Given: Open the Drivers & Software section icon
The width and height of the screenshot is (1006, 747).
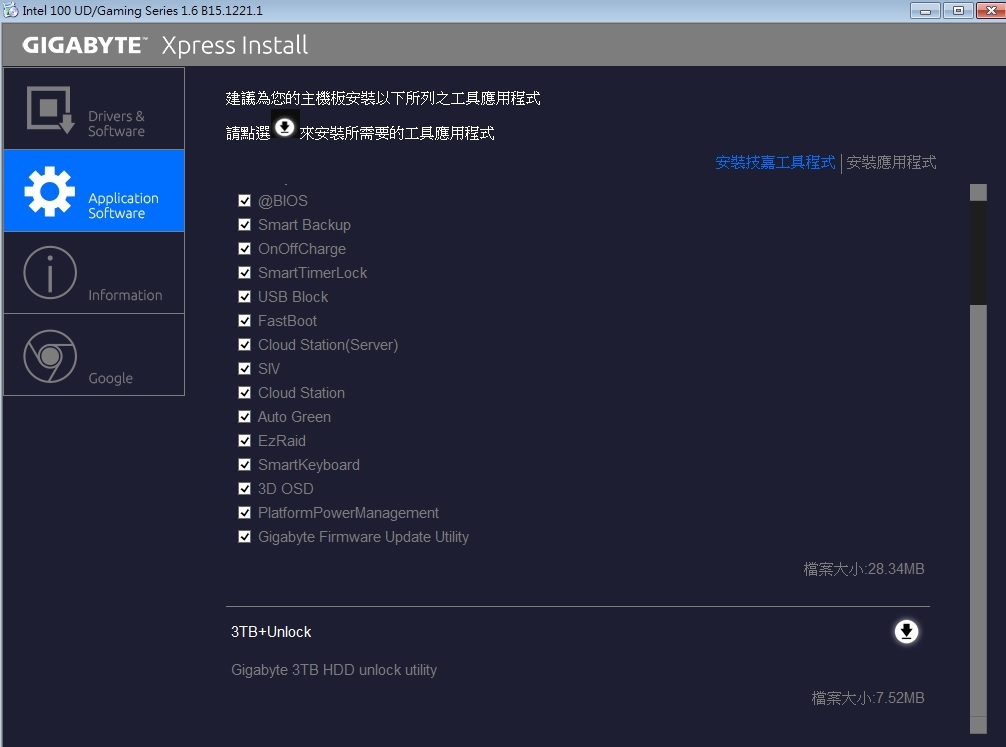Looking at the screenshot, I should [x=50, y=110].
